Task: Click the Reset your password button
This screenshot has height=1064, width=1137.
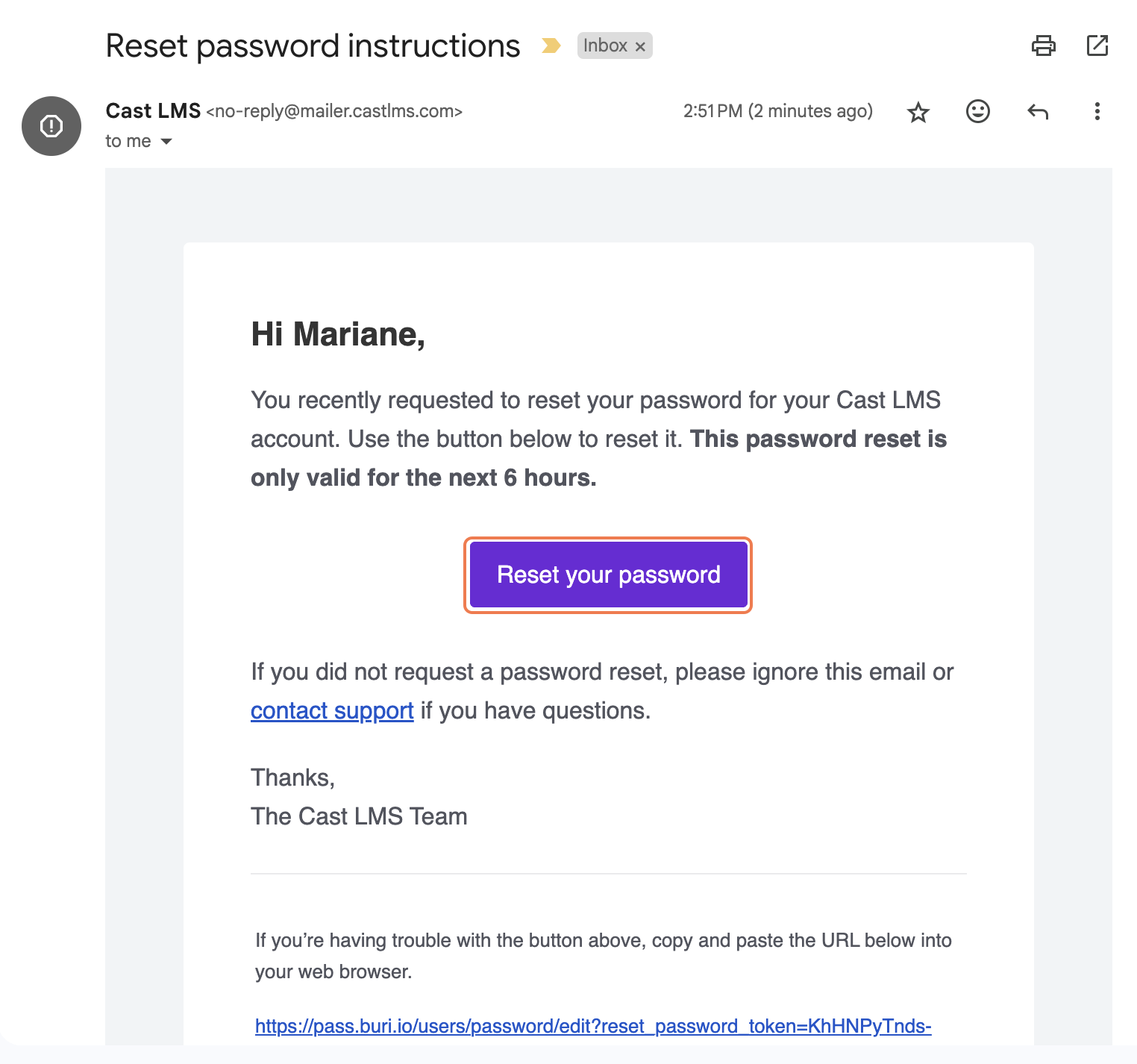Action: (608, 575)
